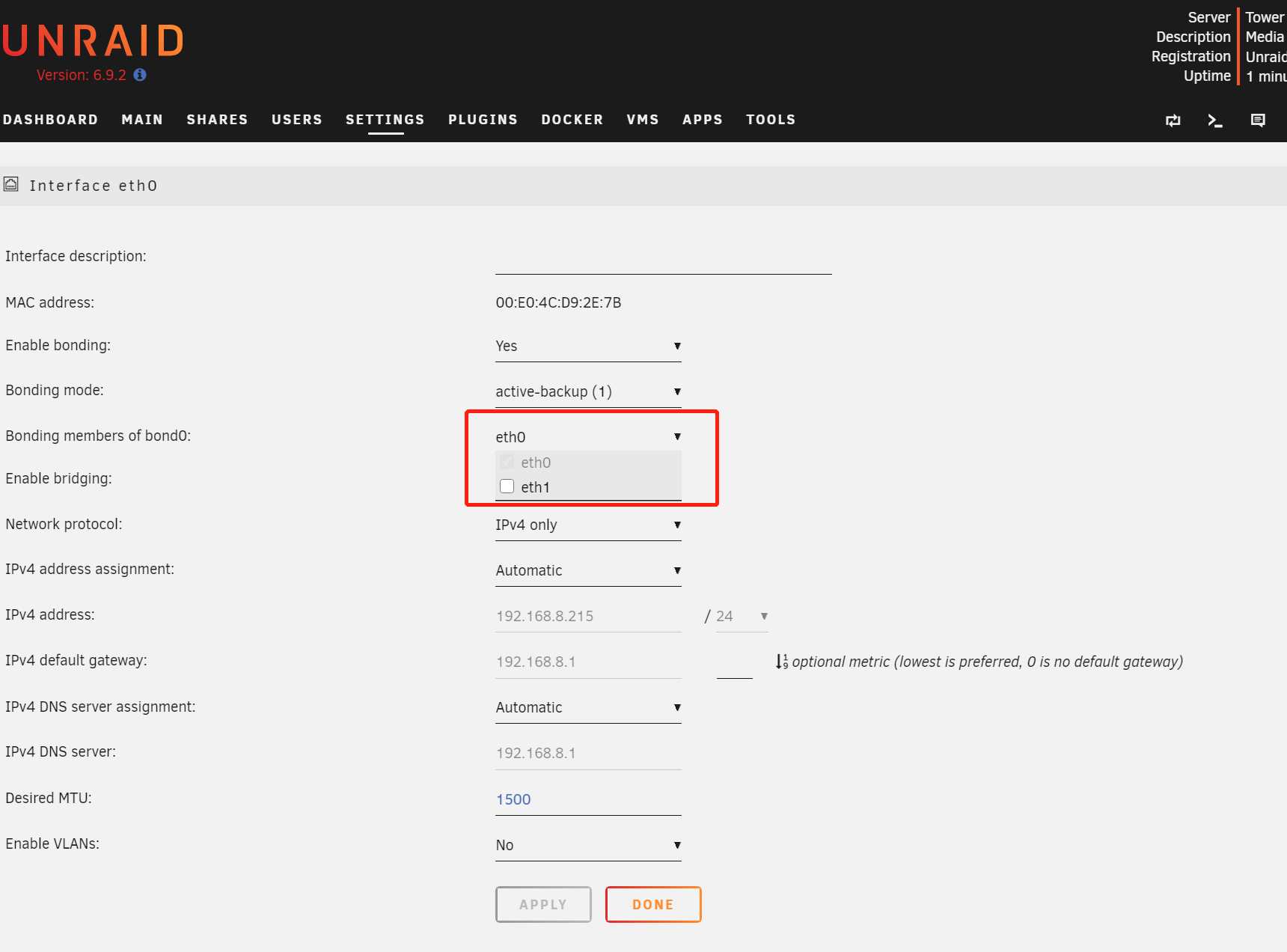Open the feedback speech-bubble icon
Screen dimensions: 1287x952
(1258, 120)
